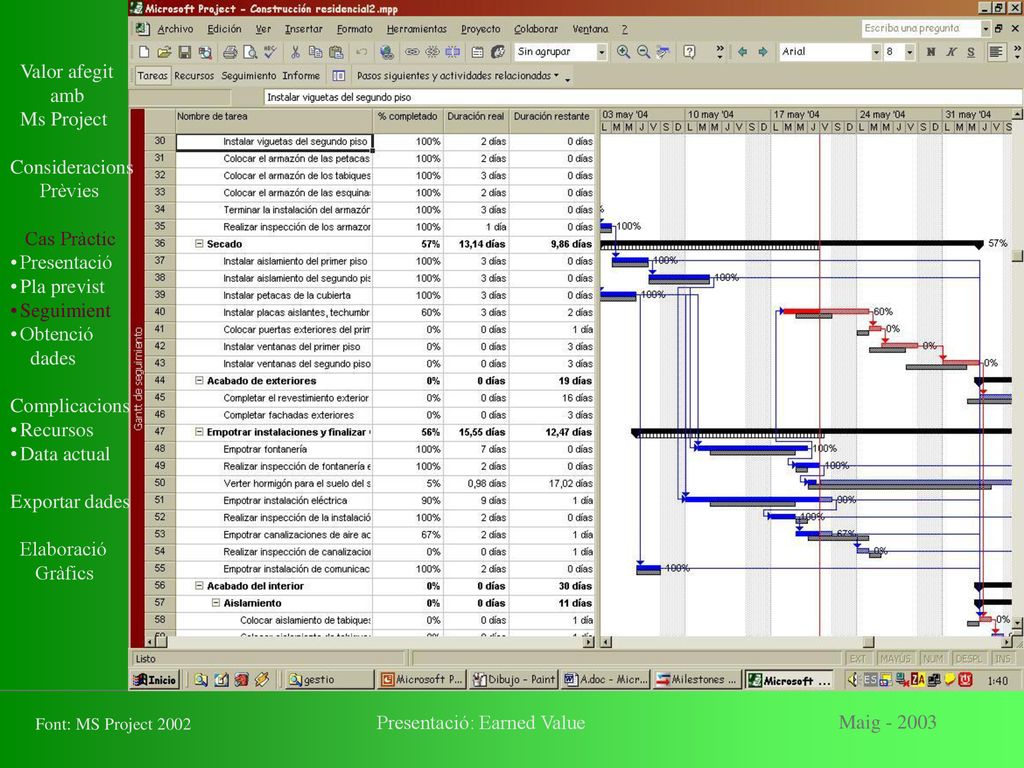Collapse the Aislamiento summary task

pos(216,603)
